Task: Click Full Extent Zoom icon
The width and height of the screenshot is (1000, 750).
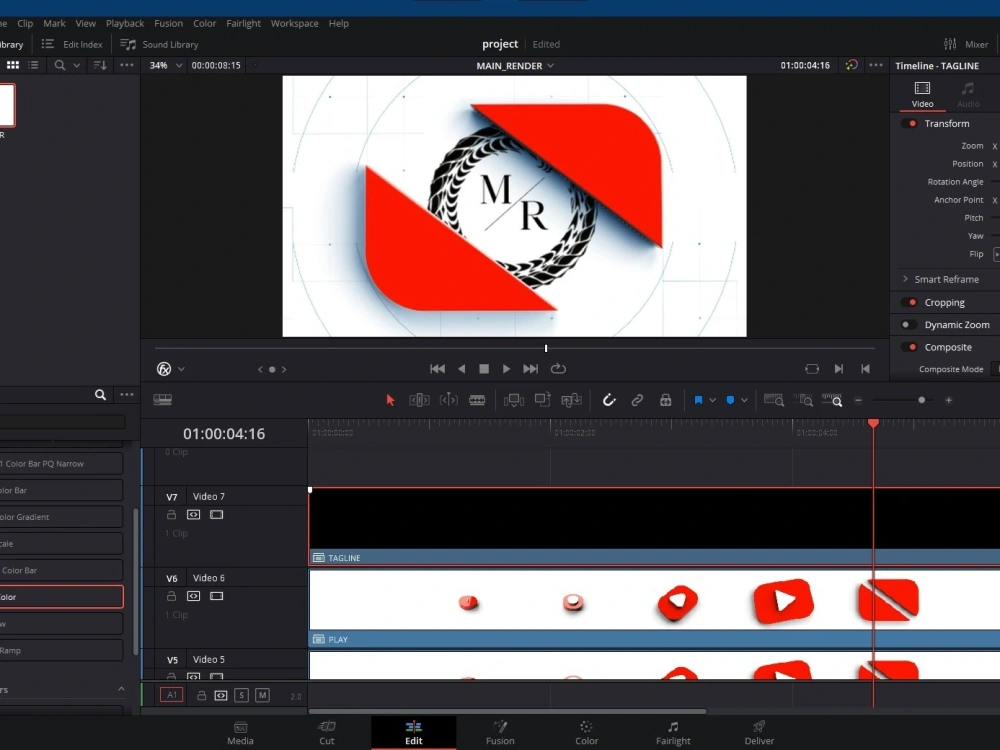Action: pyautogui.click(x=774, y=400)
